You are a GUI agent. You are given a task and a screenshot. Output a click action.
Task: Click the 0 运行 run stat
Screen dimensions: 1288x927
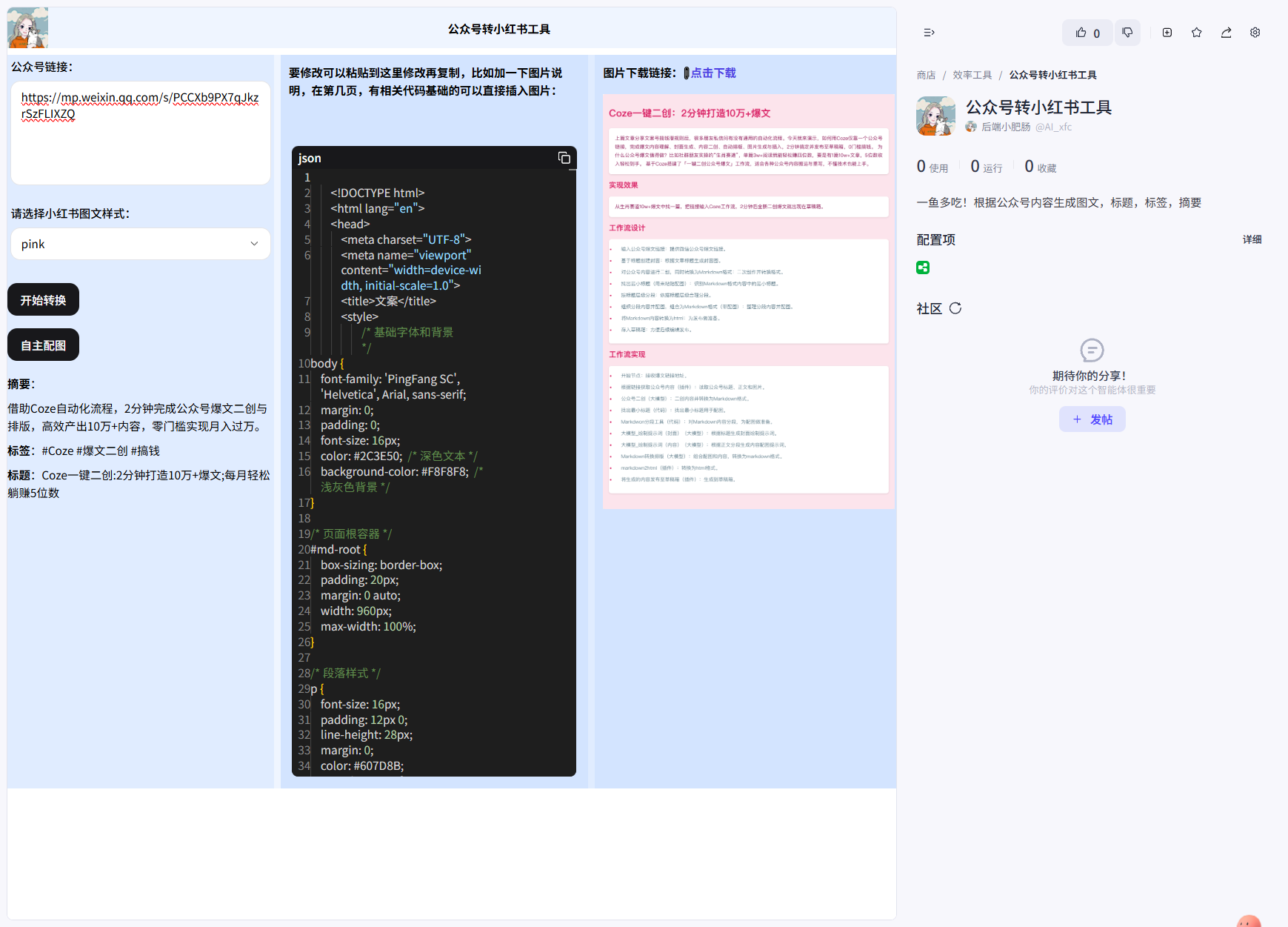(x=987, y=167)
